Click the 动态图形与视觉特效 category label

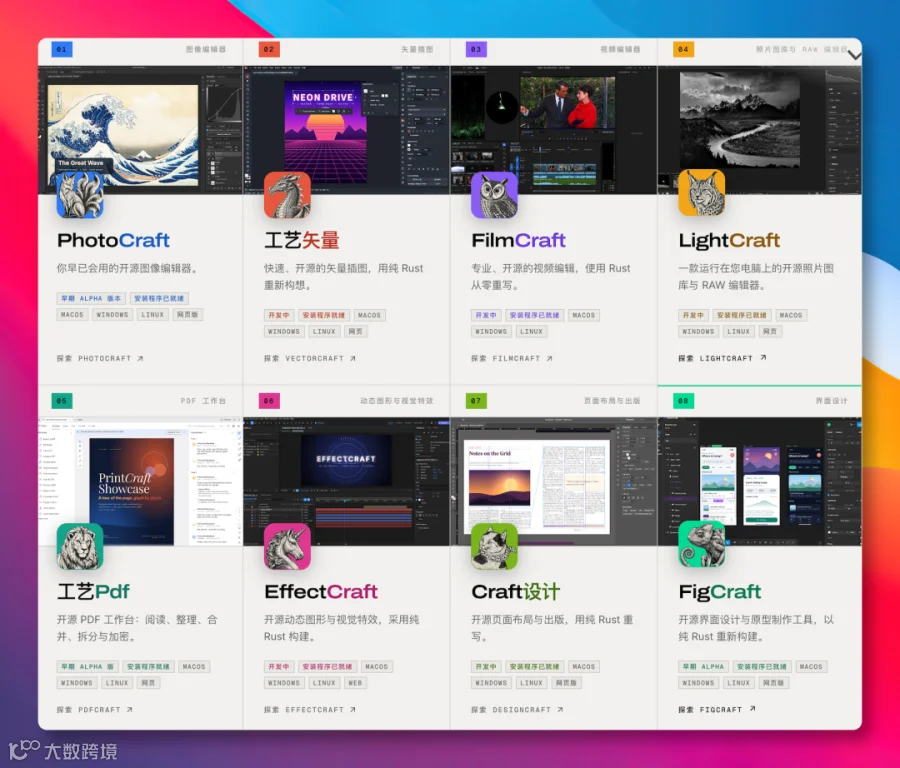[x=397, y=401]
